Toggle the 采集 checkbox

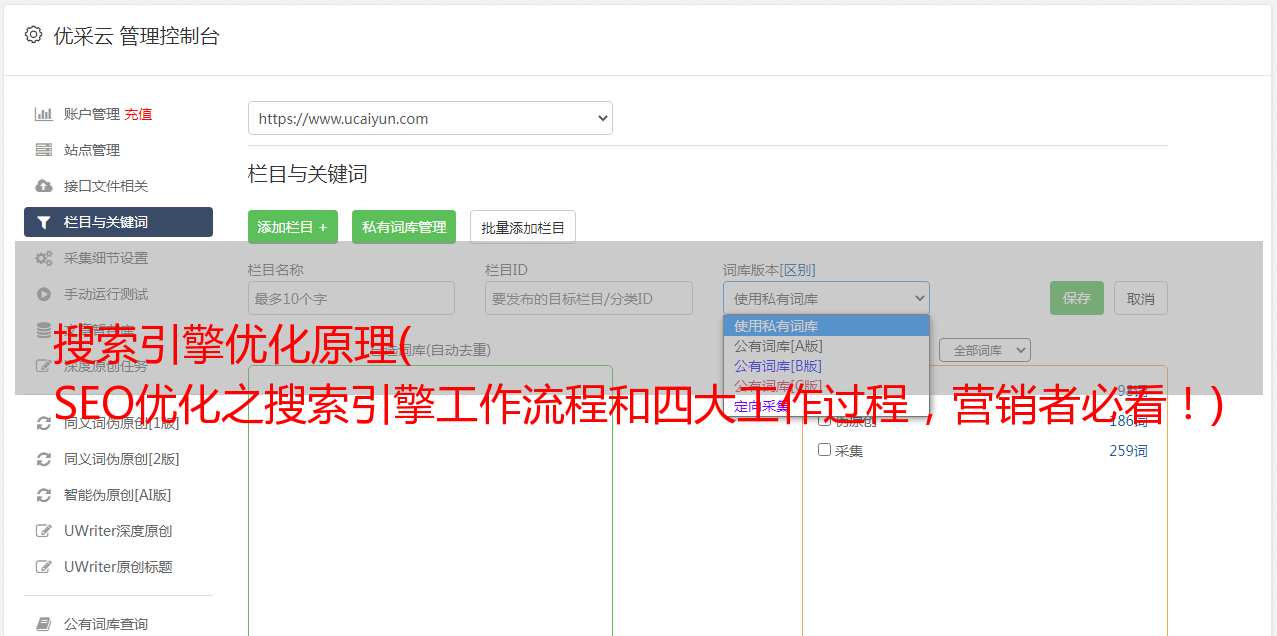tap(825, 450)
